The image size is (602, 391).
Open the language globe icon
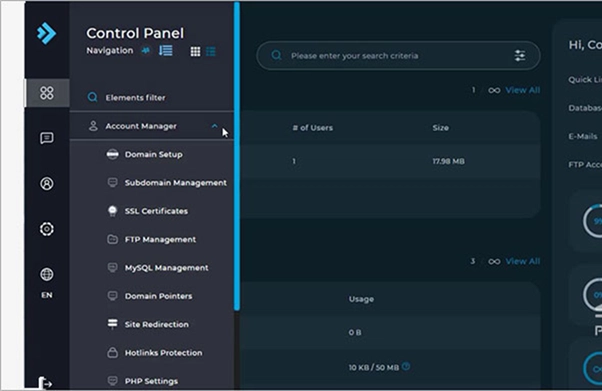point(47,274)
